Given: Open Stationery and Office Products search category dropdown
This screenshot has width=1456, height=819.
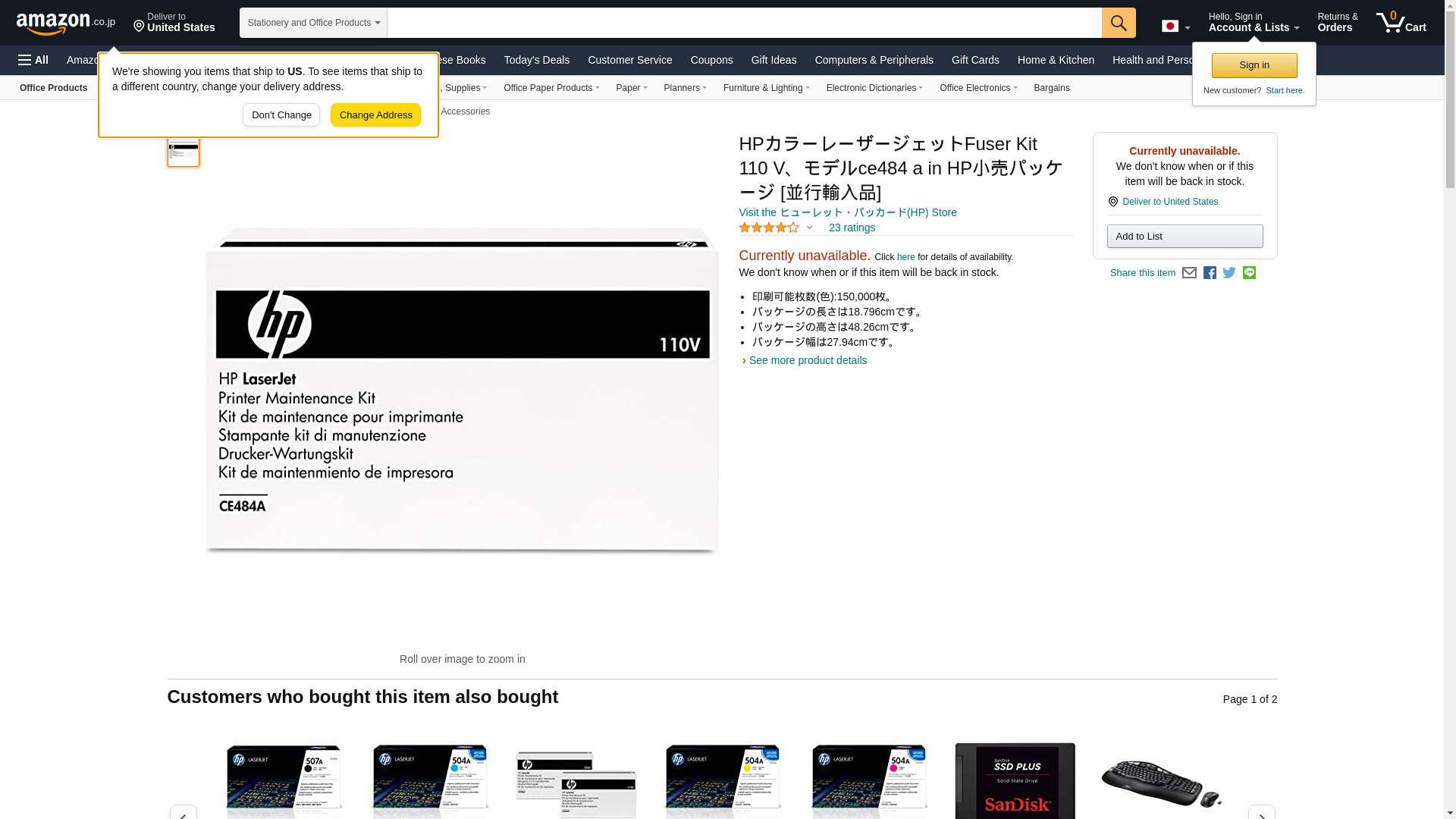Looking at the screenshot, I should point(313,23).
